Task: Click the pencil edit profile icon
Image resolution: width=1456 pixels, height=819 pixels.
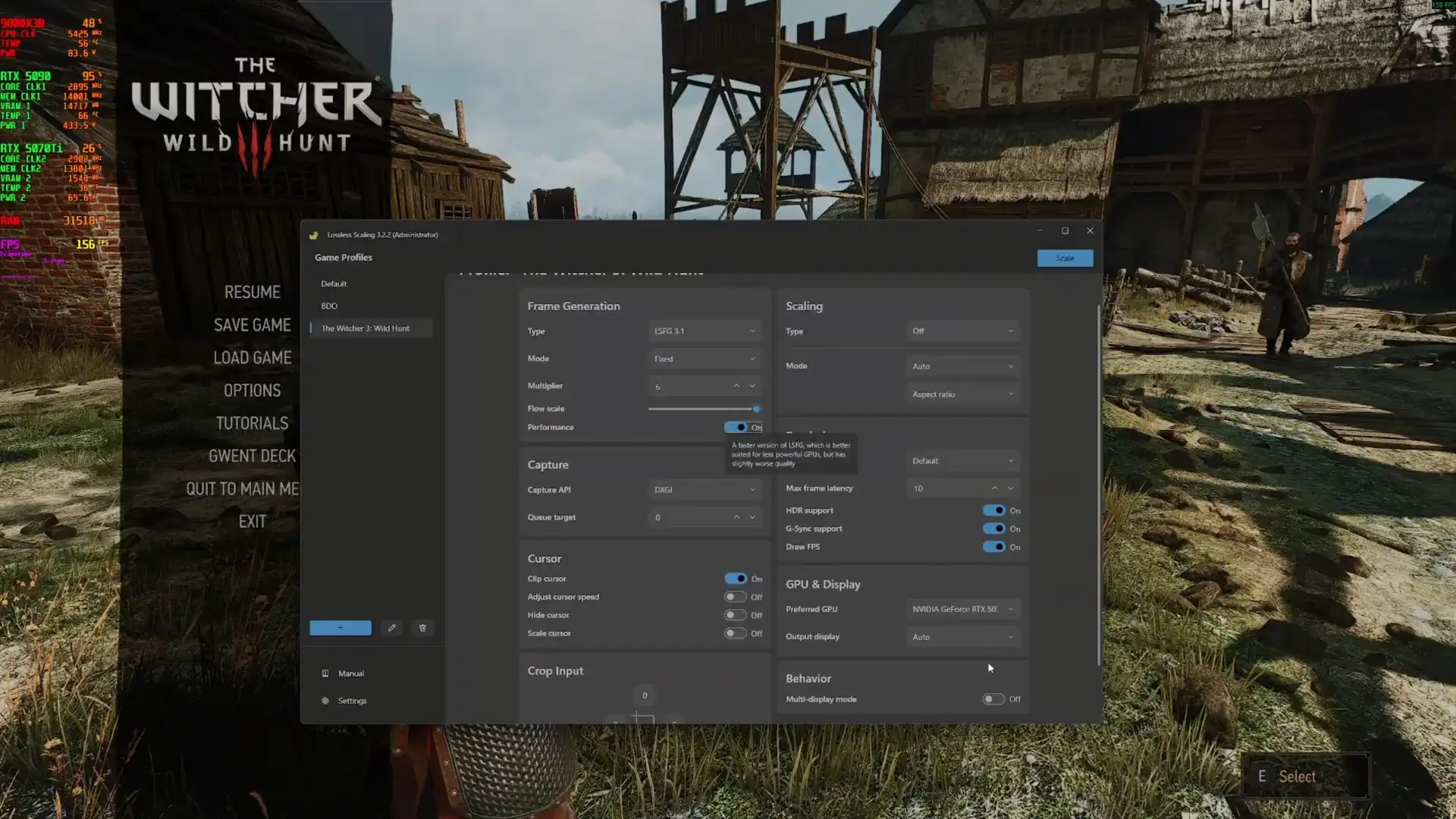Action: coord(392,628)
